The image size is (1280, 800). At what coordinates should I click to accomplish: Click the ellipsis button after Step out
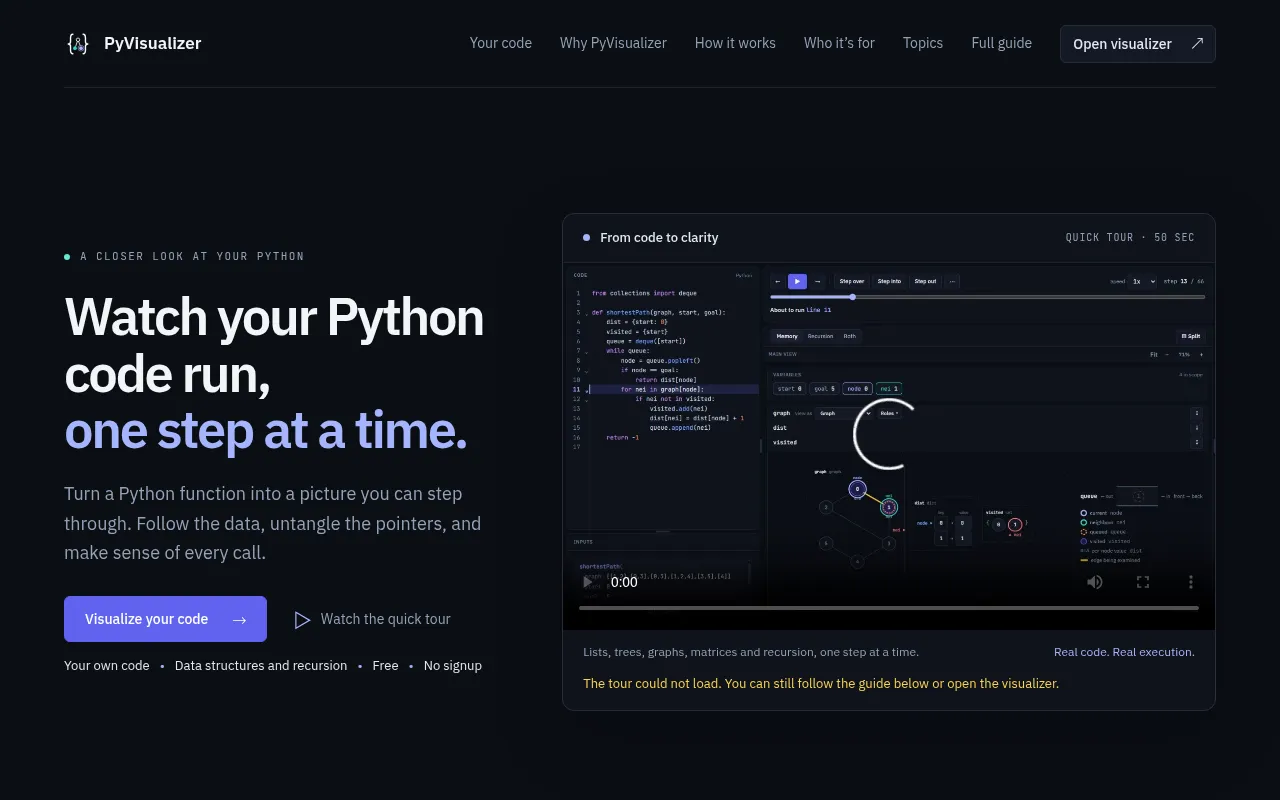pyautogui.click(x=952, y=281)
